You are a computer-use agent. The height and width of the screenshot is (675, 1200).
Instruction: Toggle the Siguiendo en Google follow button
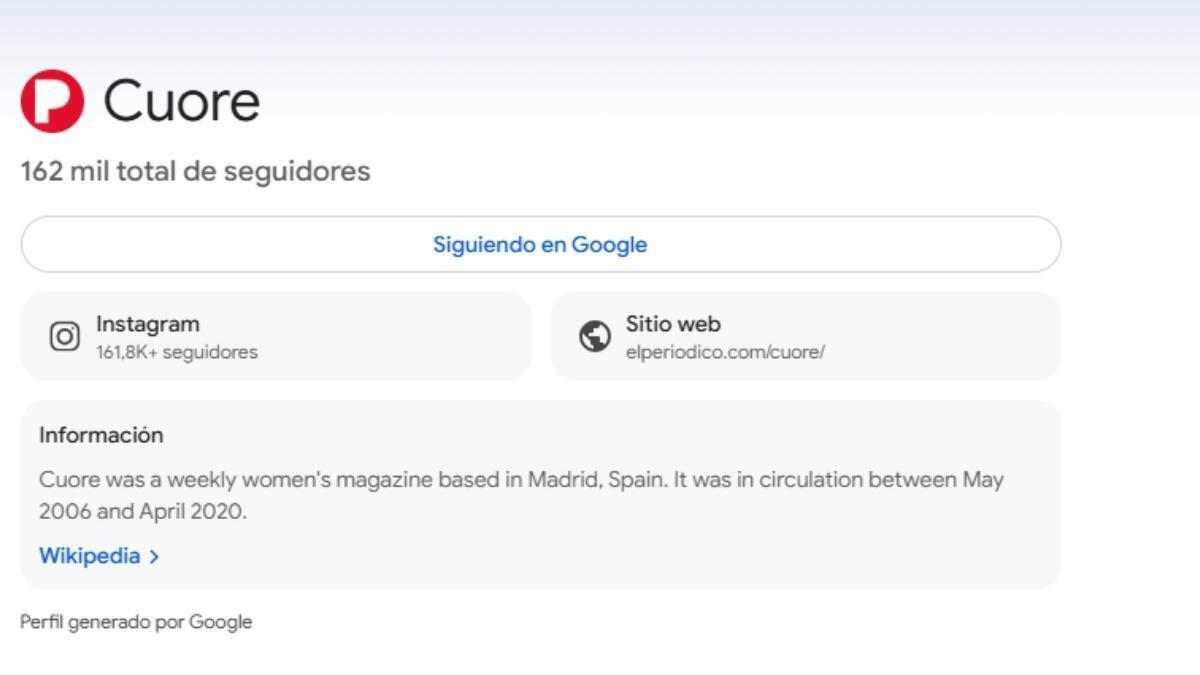[x=540, y=244]
